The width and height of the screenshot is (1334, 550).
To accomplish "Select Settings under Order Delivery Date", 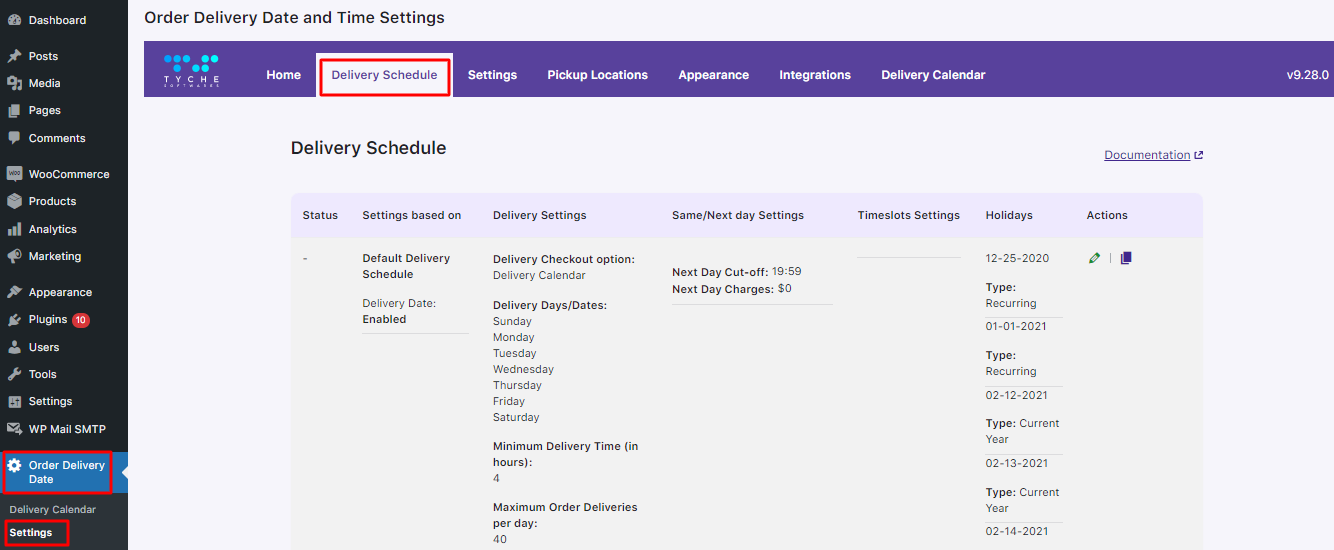I will (x=31, y=533).
